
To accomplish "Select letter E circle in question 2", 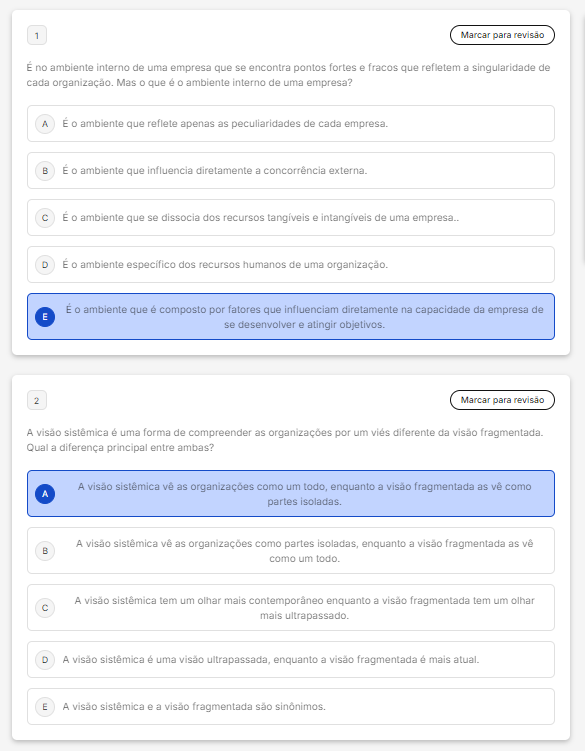I will tap(45, 707).
